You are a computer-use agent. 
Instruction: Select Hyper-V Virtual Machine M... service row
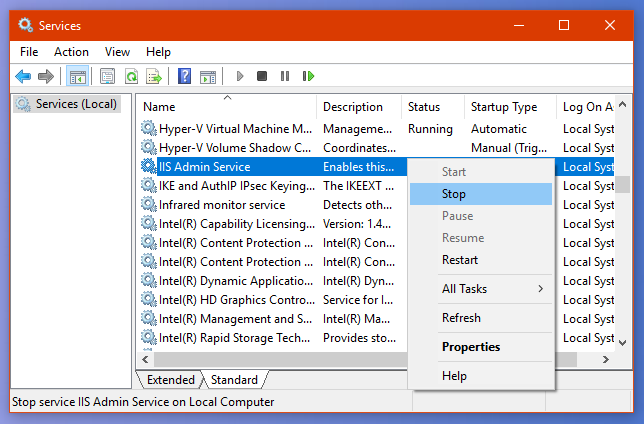(377, 129)
